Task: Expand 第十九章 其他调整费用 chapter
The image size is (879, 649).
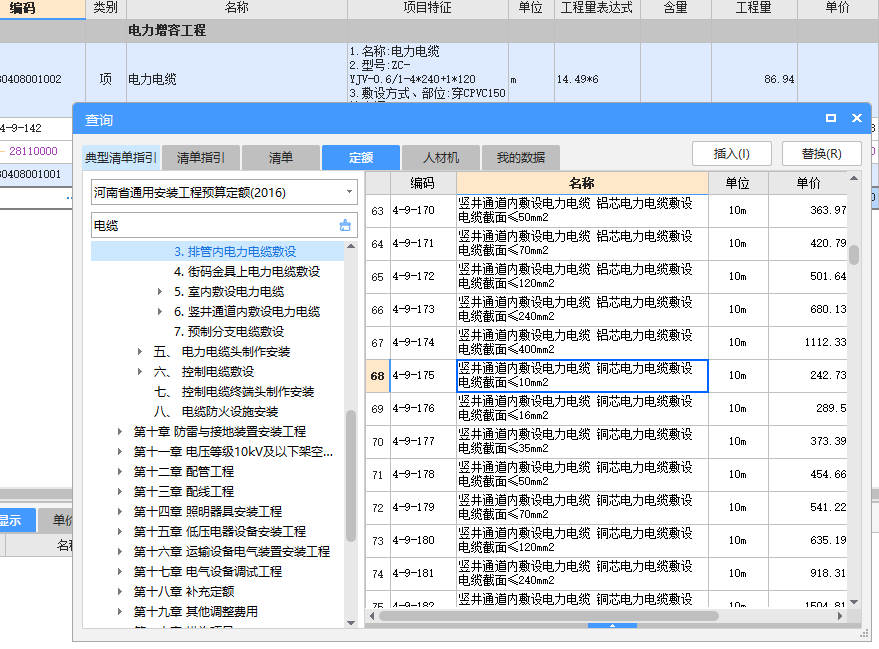Action: pos(119,611)
